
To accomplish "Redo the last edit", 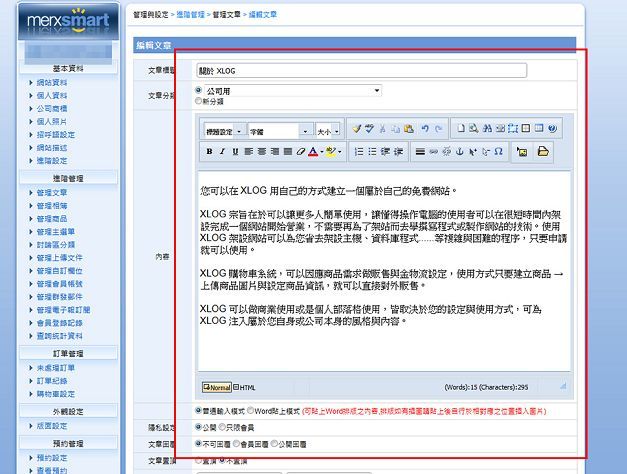I will 438,129.
